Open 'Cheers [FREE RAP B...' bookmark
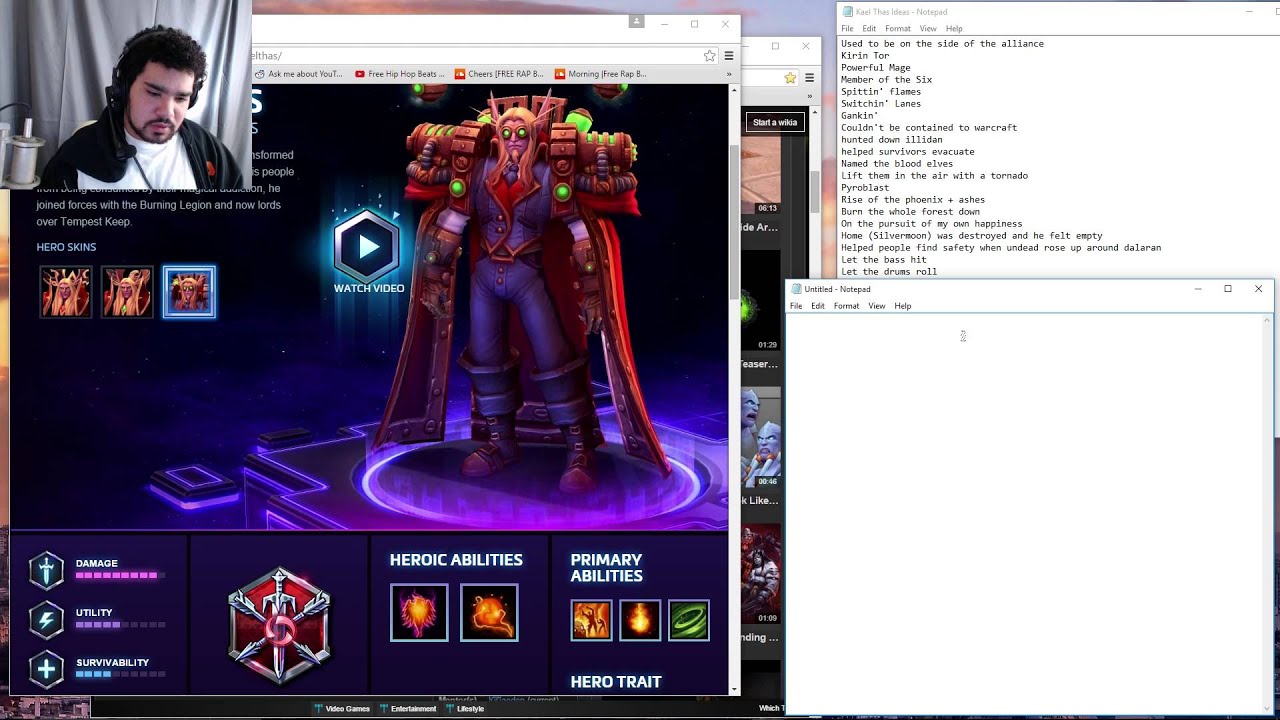Viewport: 1280px width, 720px height. pyautogui.click(x=499, y=74)
